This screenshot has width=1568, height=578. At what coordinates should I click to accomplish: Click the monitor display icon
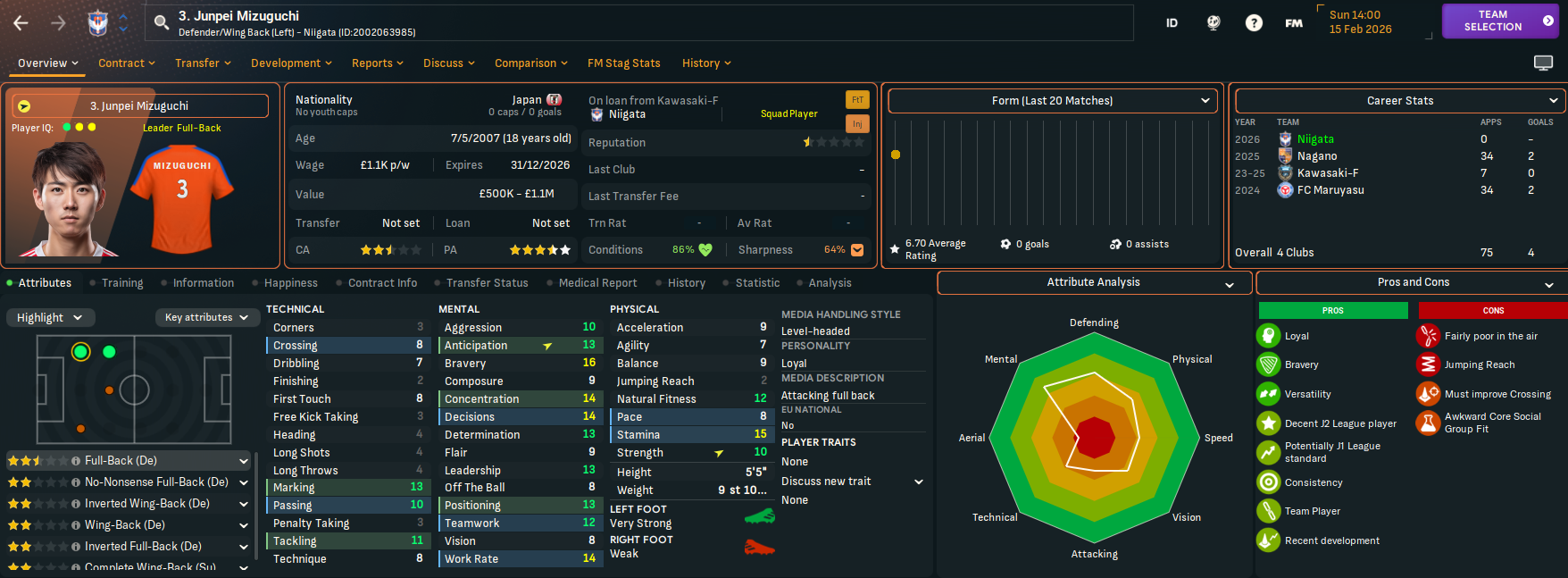point(1543,63)
